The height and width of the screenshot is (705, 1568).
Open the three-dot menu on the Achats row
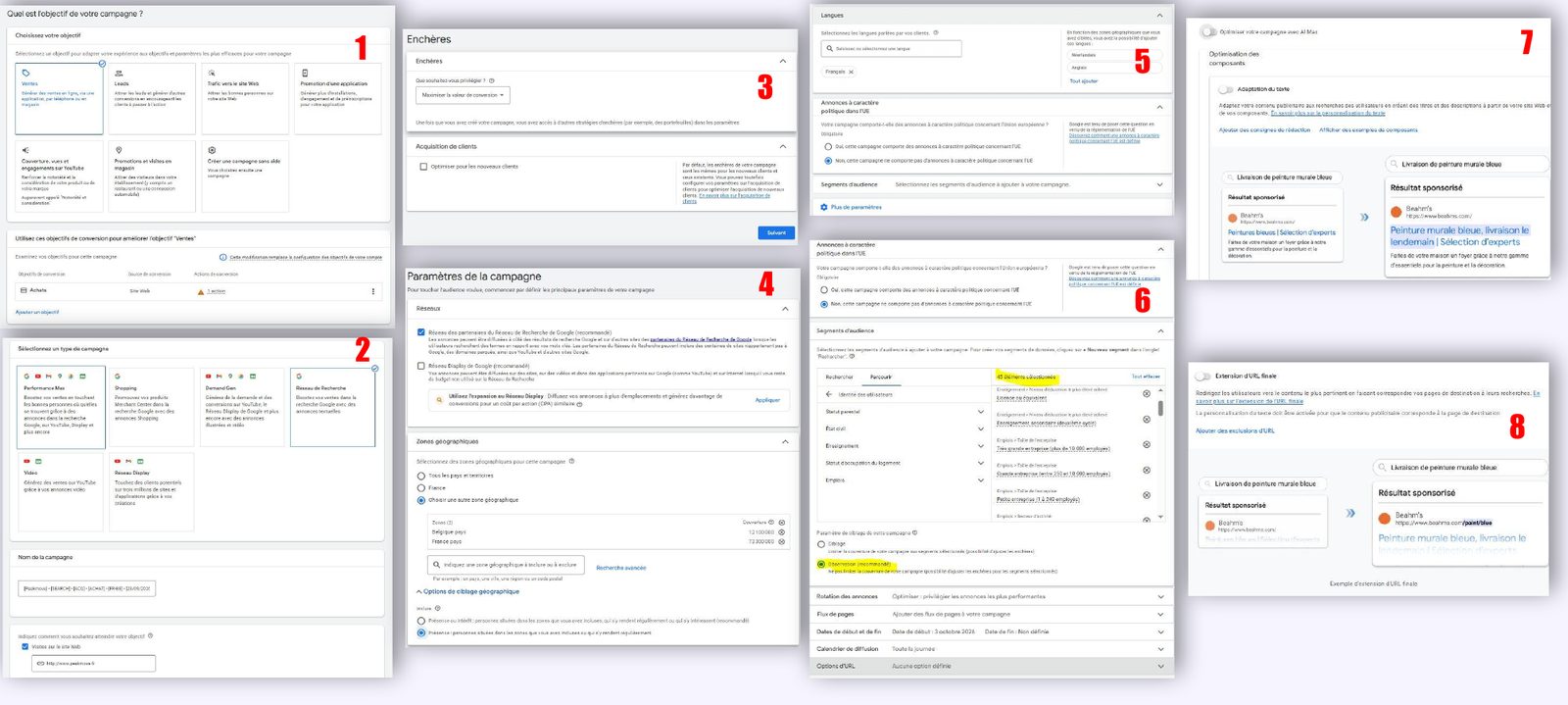[372, 291]
